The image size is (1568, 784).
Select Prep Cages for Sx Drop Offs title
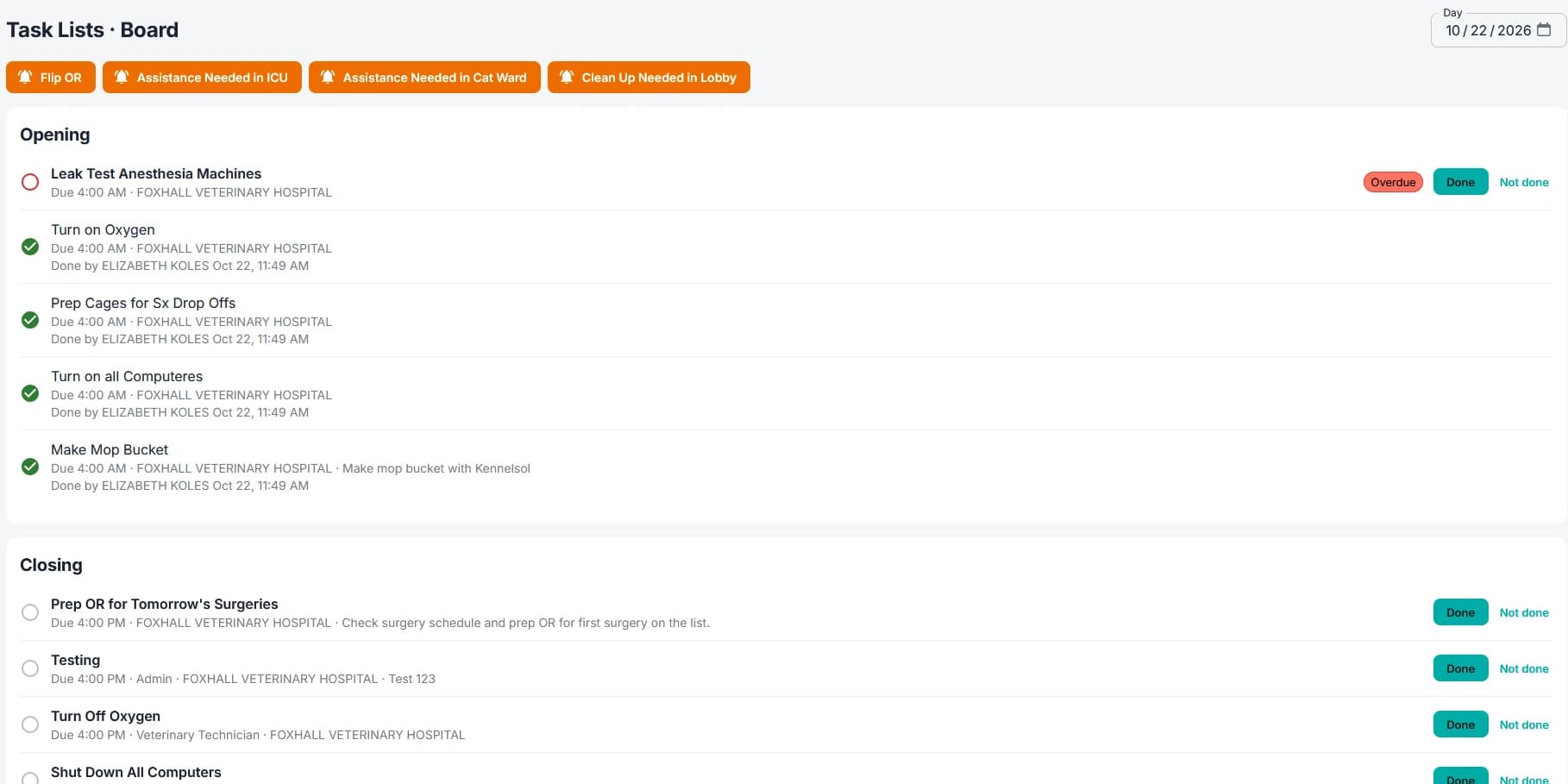click(x=143, y=303)
